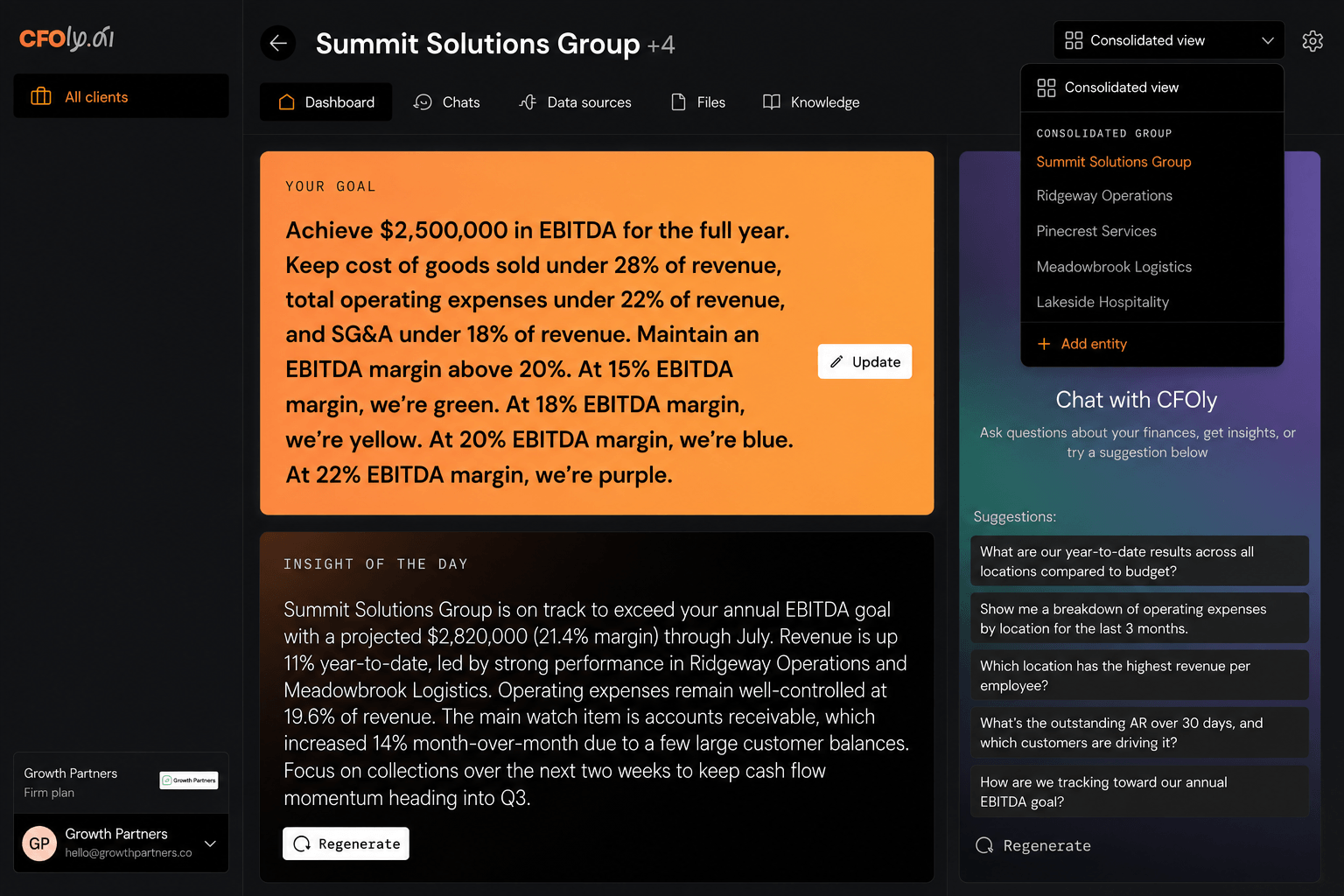Open settings gear icon
This screenshot has height=896, width=1344.
(x=1312, y=41)
